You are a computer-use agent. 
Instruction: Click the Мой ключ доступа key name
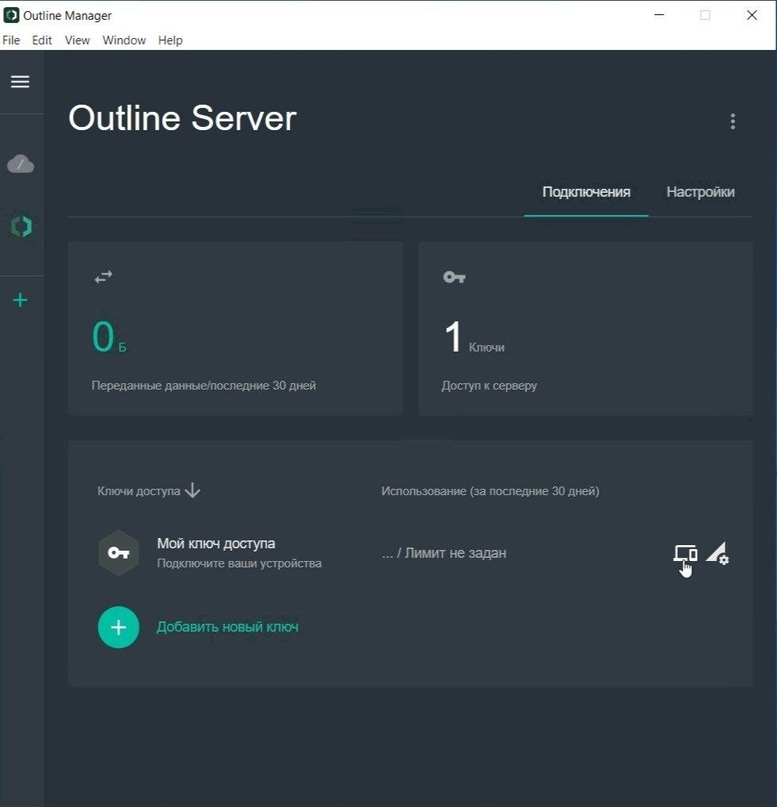pos(216,543)
